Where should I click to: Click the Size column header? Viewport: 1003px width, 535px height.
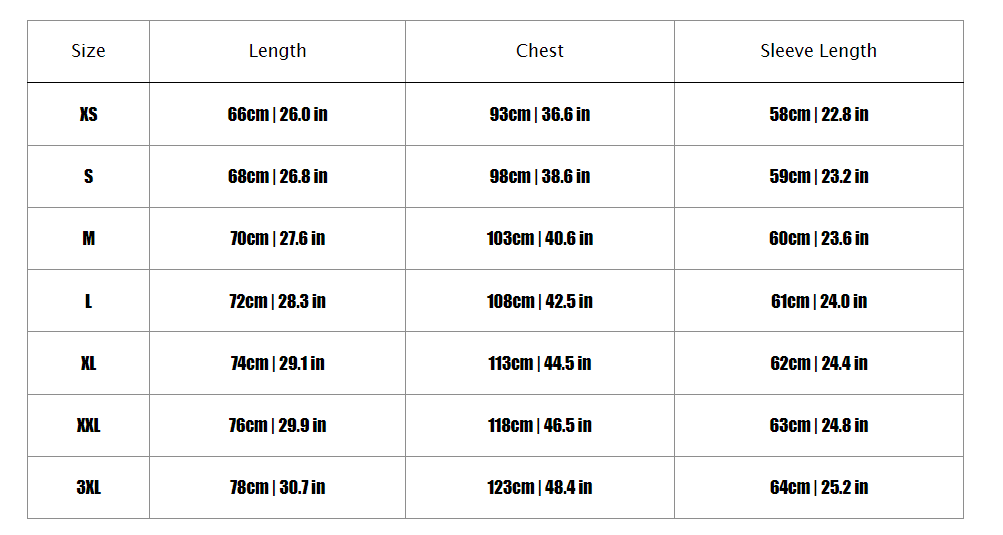pyautogui.click(x=88, y=51)
